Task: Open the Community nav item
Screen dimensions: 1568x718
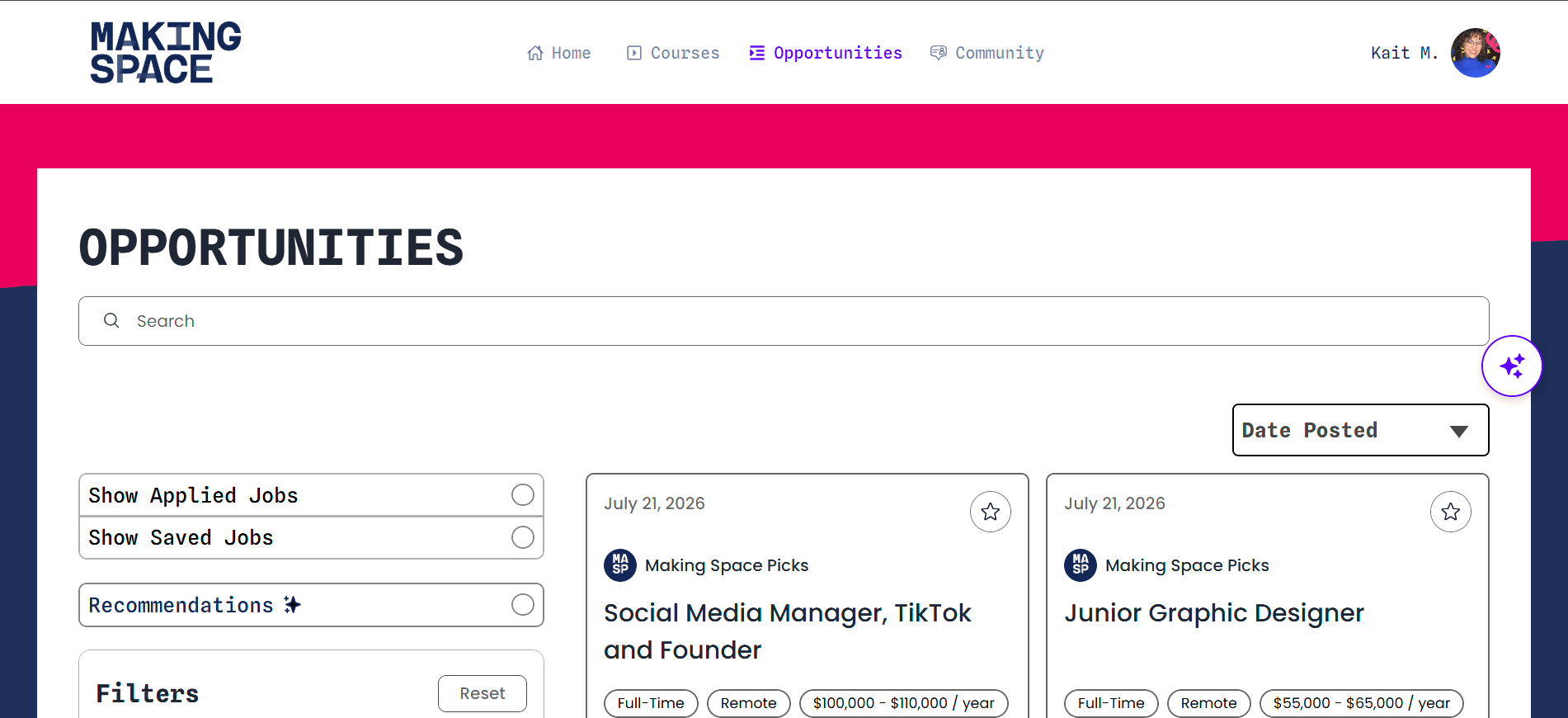Action: click(x=987, y=53)
